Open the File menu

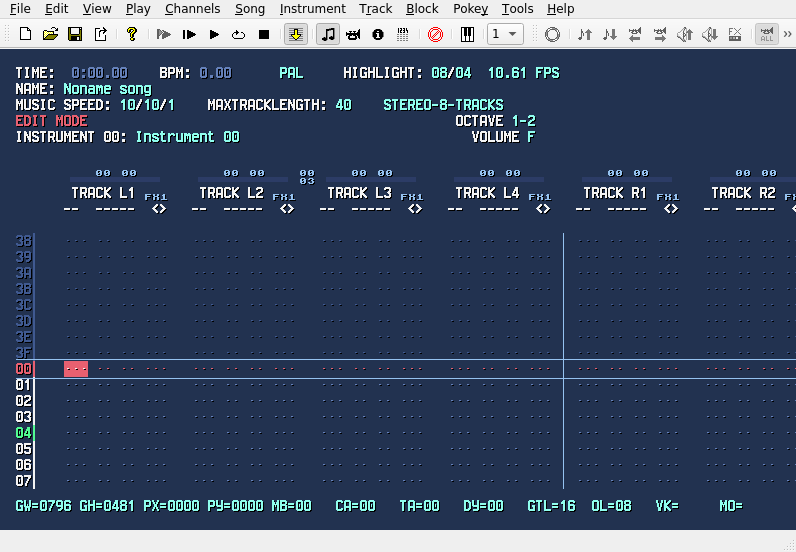click(20, 9)
